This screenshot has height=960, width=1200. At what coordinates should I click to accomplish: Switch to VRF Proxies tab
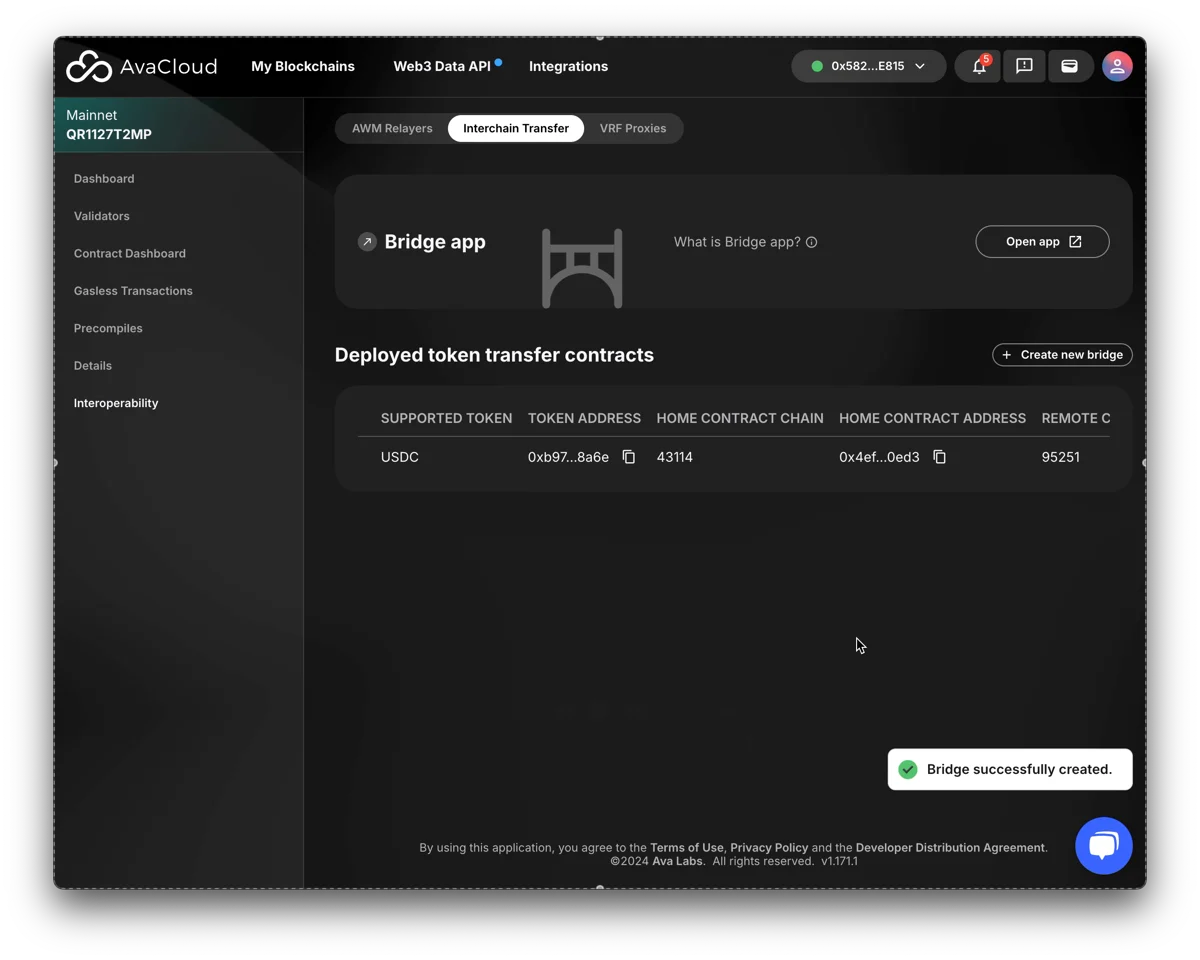(x=633, y=128)
